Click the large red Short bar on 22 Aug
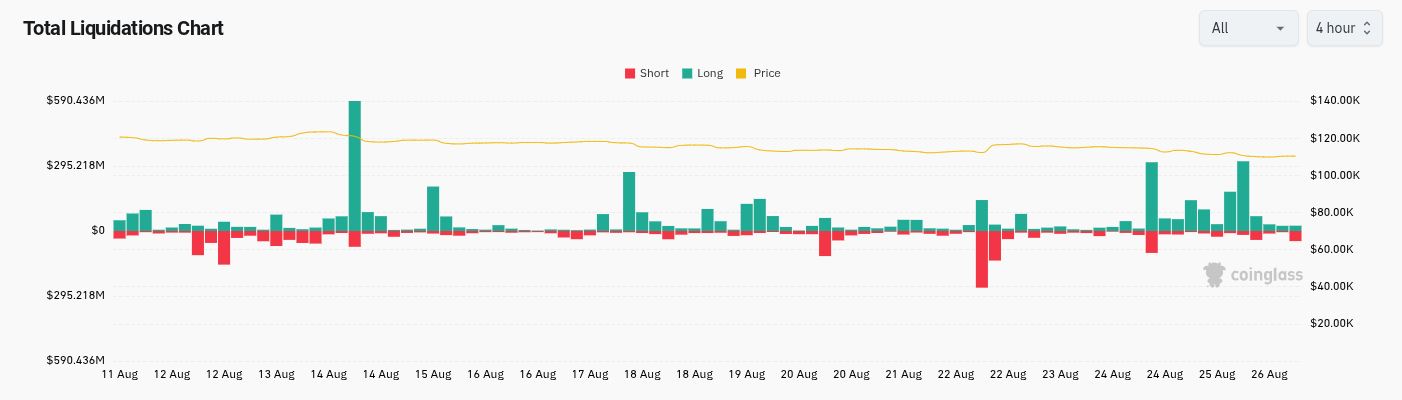1402x400 pixels. coord(982,260)
